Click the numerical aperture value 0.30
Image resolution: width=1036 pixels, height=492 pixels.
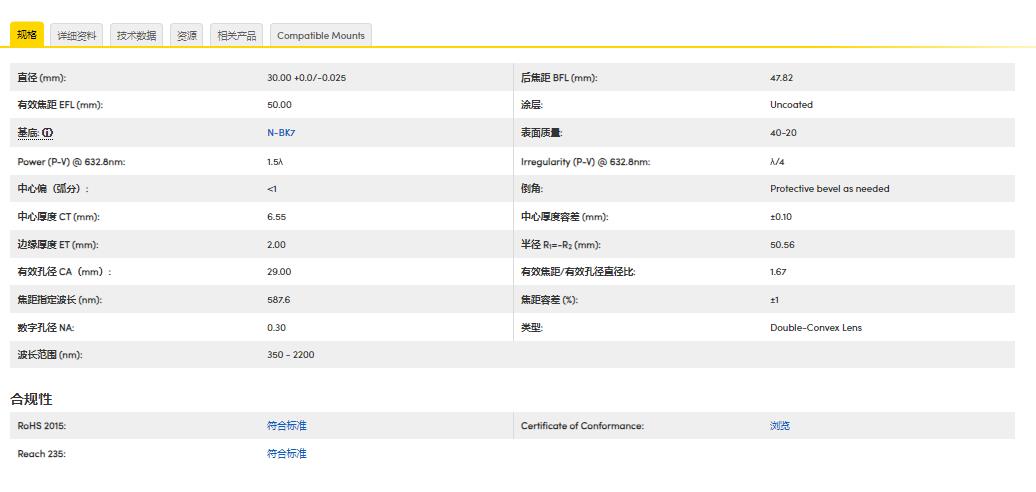point(276,328)
